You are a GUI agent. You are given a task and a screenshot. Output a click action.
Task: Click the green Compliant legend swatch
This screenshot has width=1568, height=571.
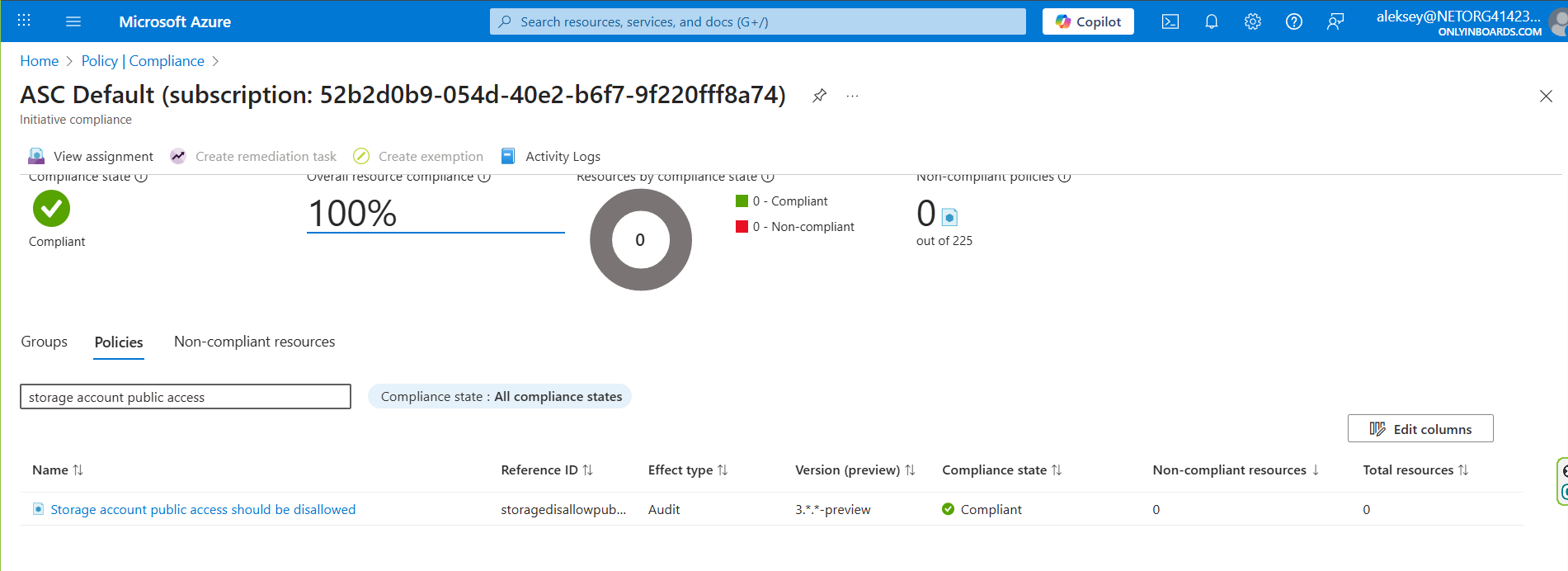click(x=742, y=201)
